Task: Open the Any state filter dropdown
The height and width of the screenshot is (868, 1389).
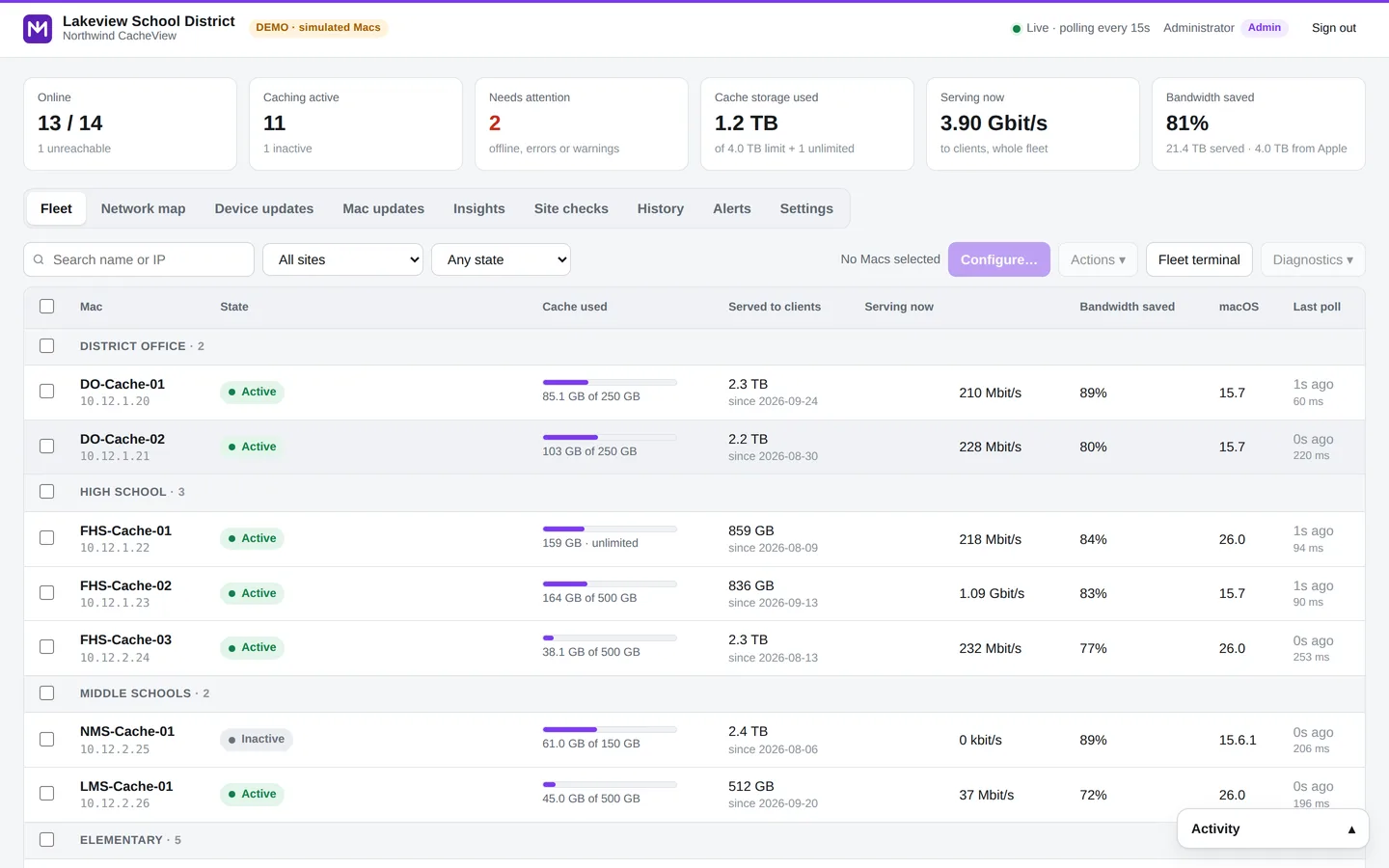Action: [x=501, y=259]
